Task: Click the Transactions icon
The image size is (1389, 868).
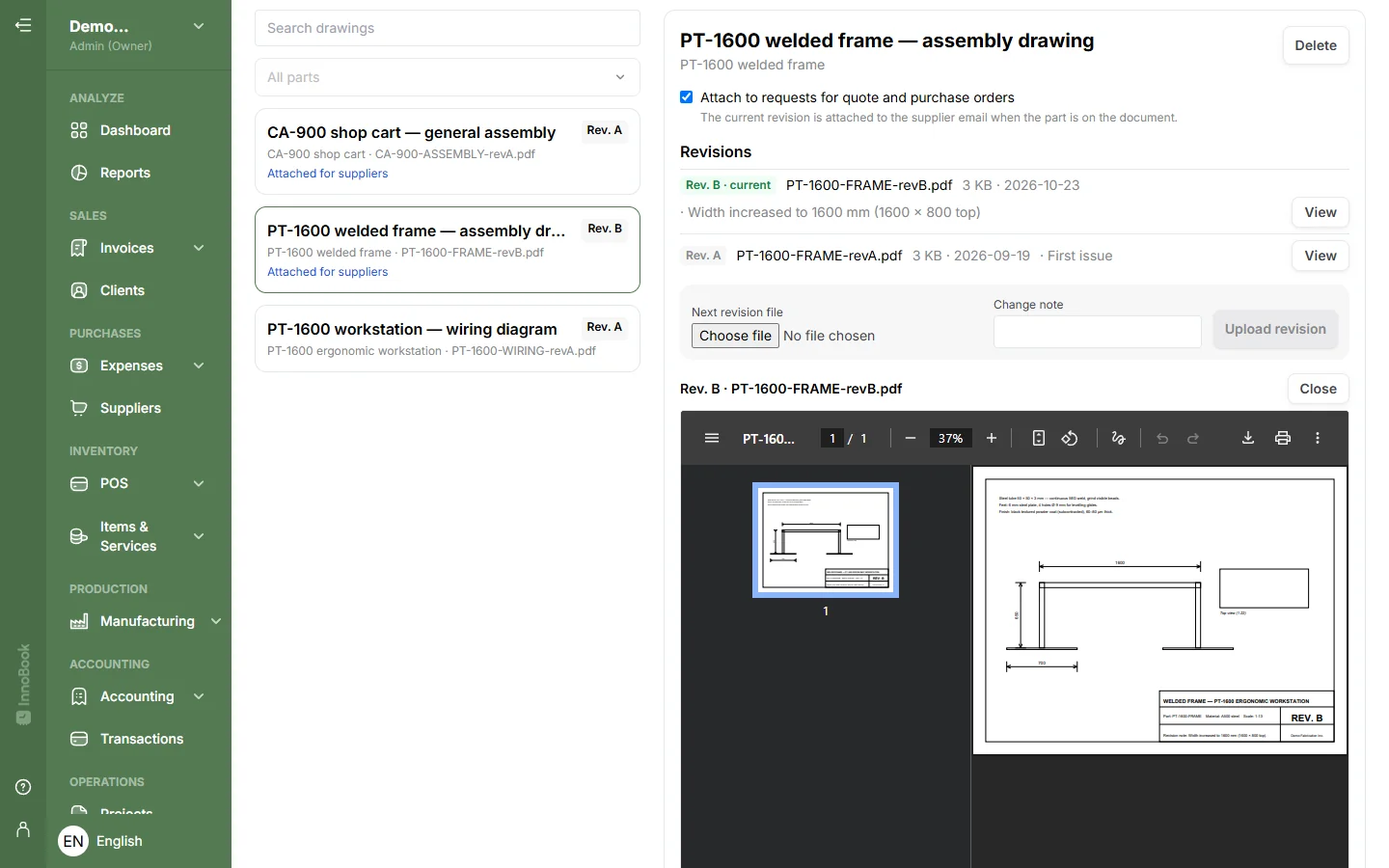Action: (x=79, y=739)
